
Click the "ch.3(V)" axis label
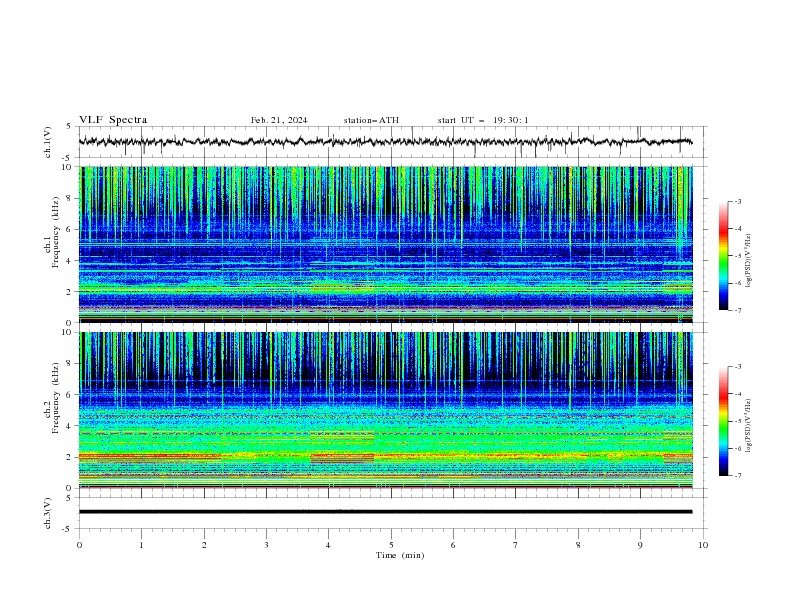point(48,513)
